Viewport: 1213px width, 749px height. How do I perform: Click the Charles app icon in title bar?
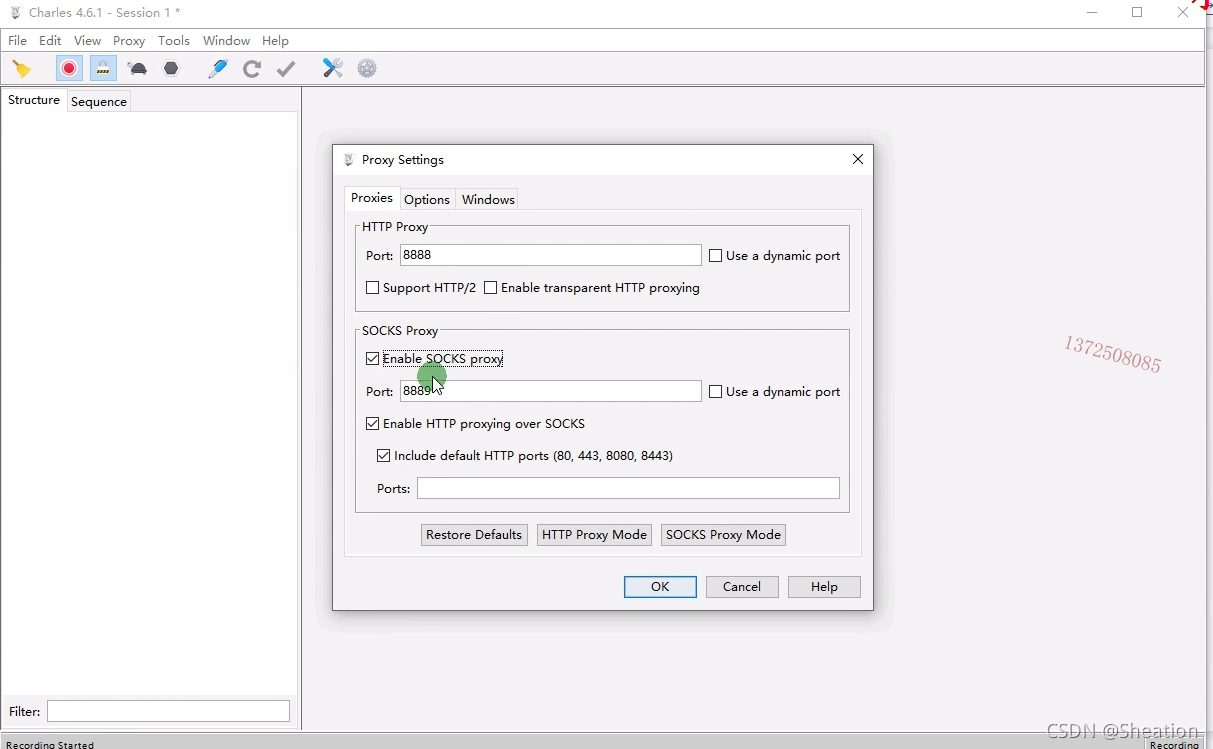(x=15, y=13)
